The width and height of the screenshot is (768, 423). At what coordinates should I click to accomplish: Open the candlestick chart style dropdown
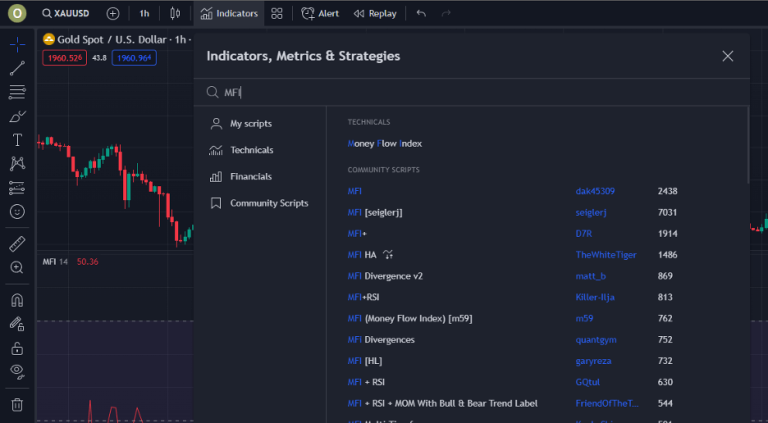pos(175,14)
